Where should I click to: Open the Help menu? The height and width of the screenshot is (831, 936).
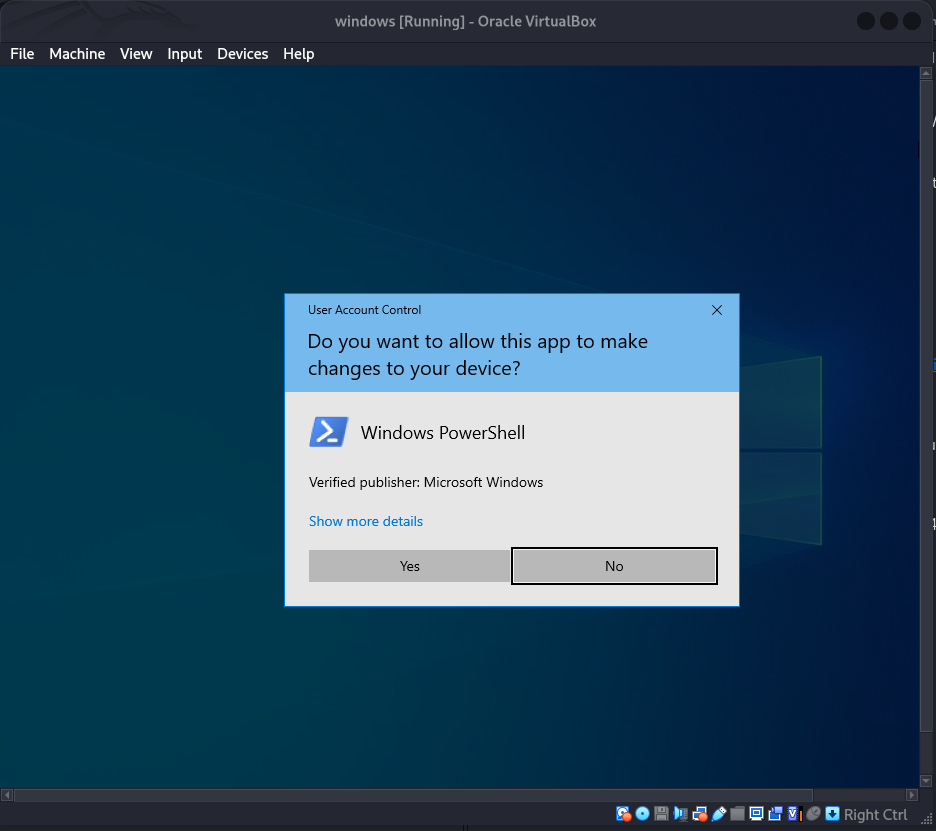(298, 54)
